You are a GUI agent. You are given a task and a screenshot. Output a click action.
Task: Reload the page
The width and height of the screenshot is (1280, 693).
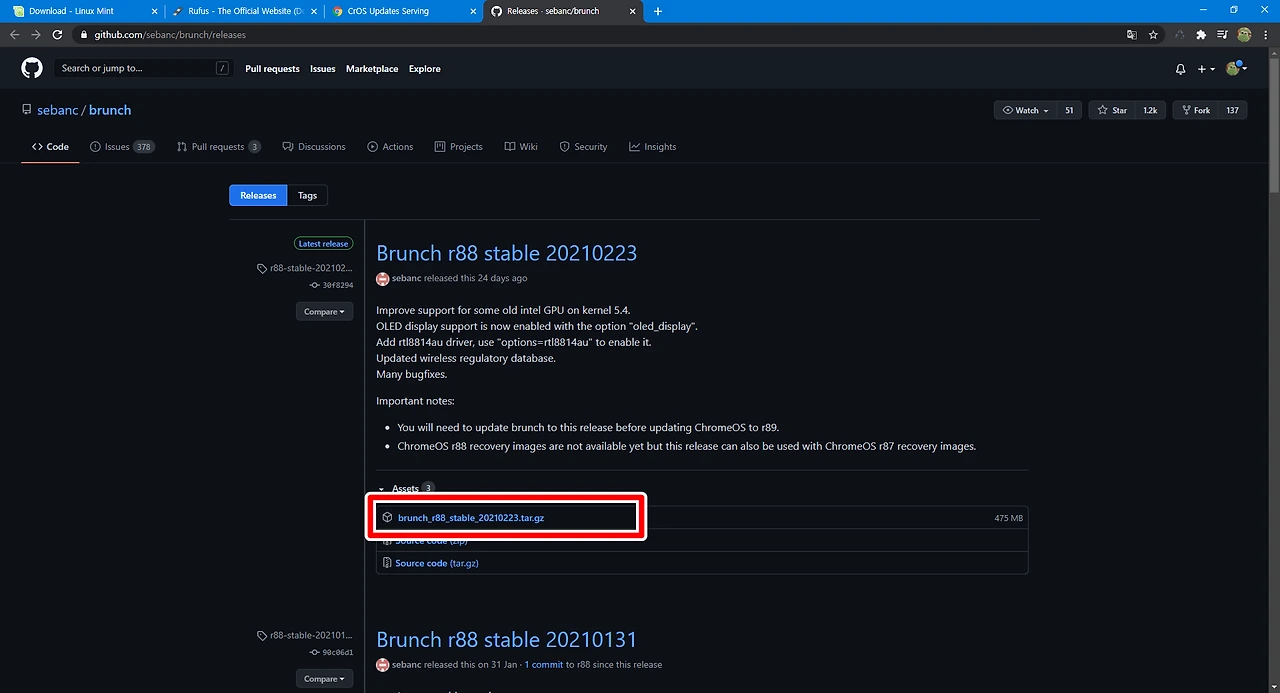click(58, 34)
